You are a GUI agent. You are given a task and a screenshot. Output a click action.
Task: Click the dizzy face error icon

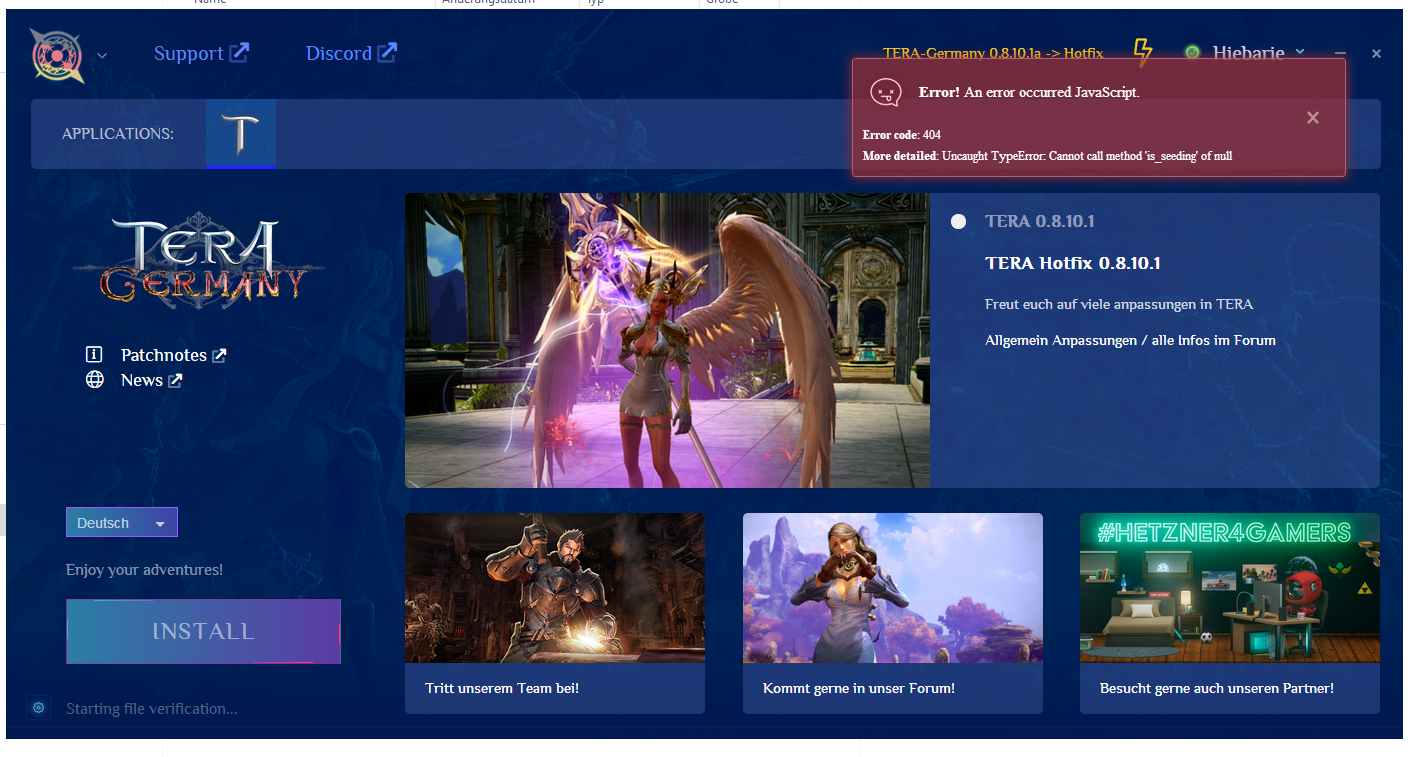[885, 92]
